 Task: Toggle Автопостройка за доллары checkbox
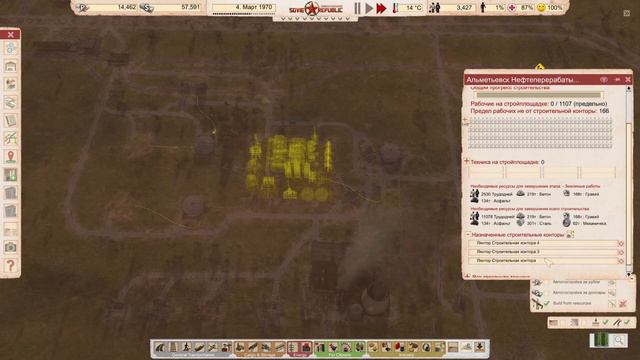[x=547, y=293]
